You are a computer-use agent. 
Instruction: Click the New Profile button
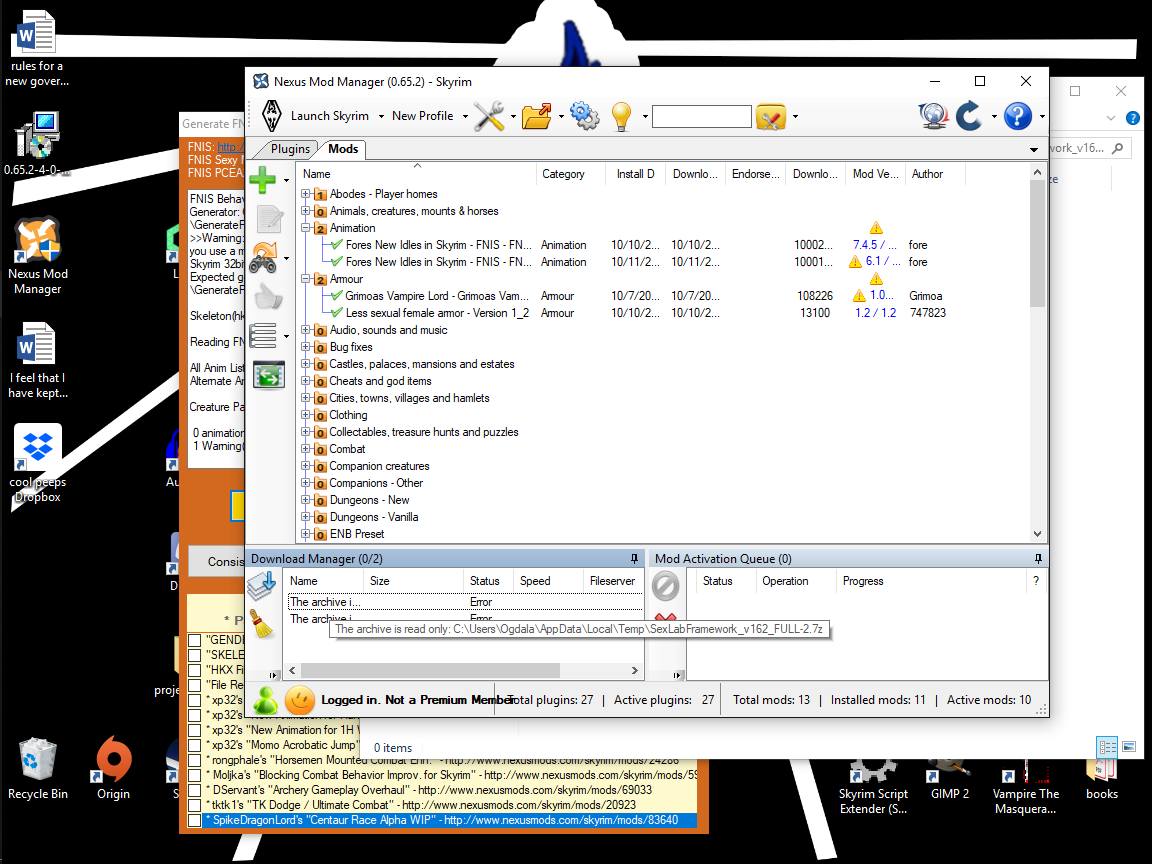point(422,116)
